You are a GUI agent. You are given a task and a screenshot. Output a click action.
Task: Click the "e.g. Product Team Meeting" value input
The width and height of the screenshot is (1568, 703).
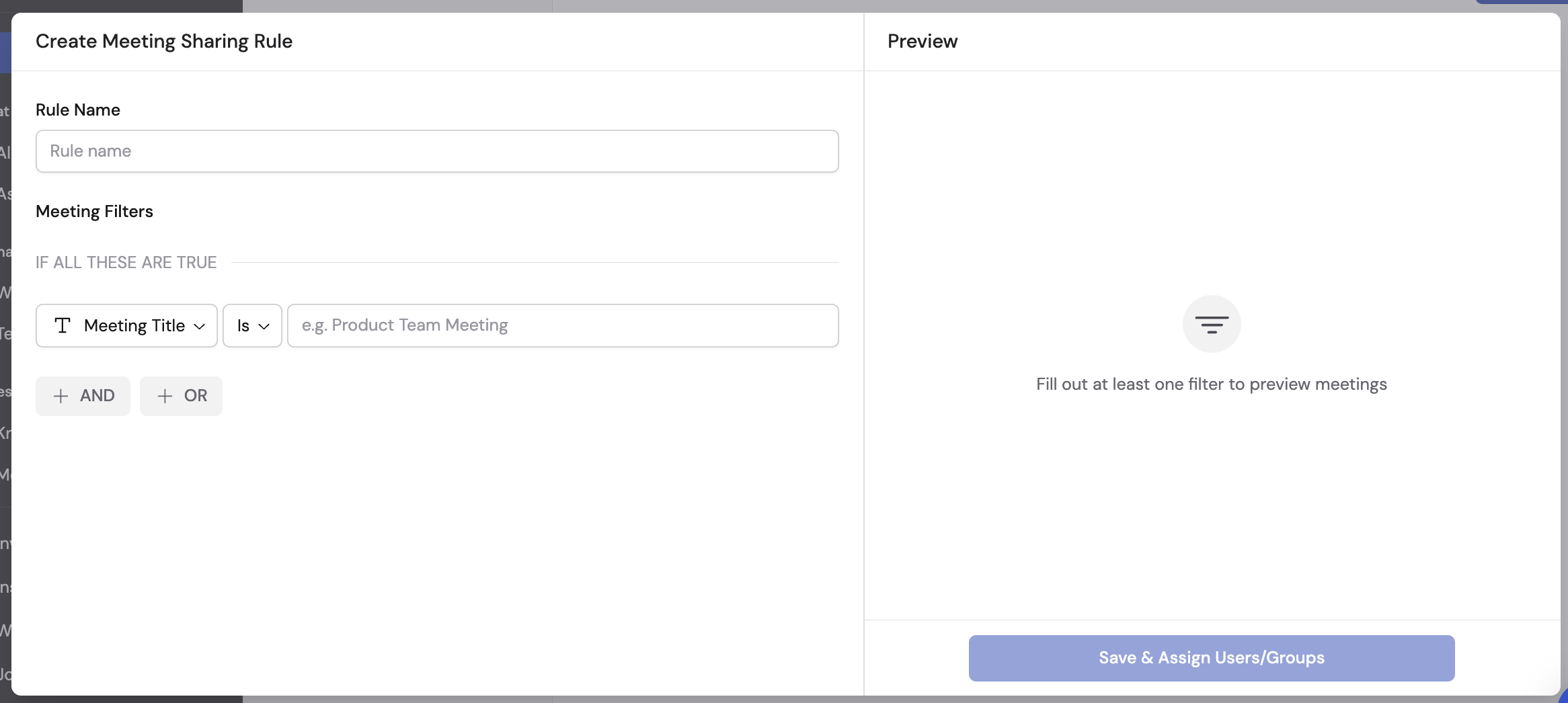click(x=562, y=325)
